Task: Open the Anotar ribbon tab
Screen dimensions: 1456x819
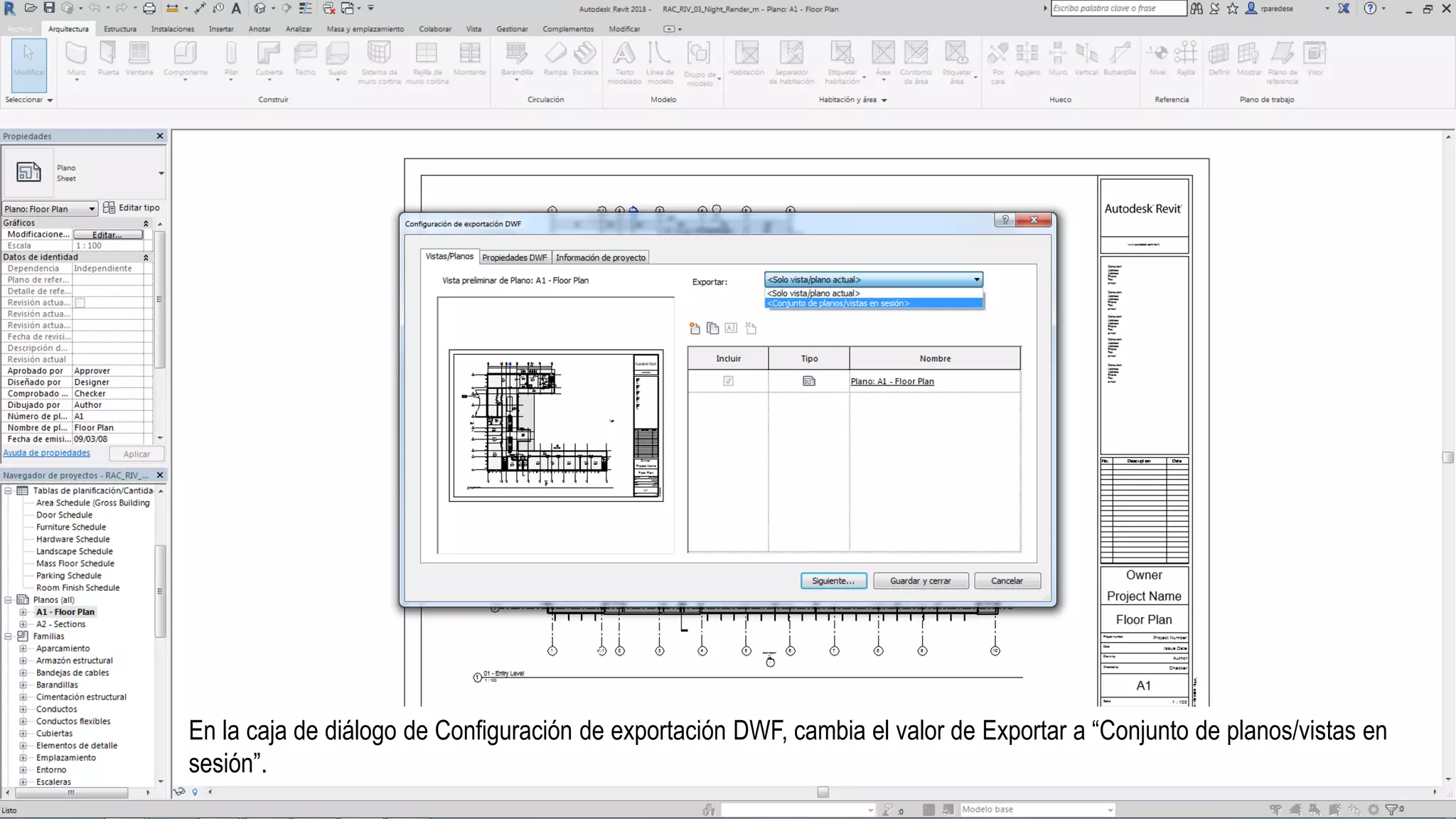Action: pos(259,29)
